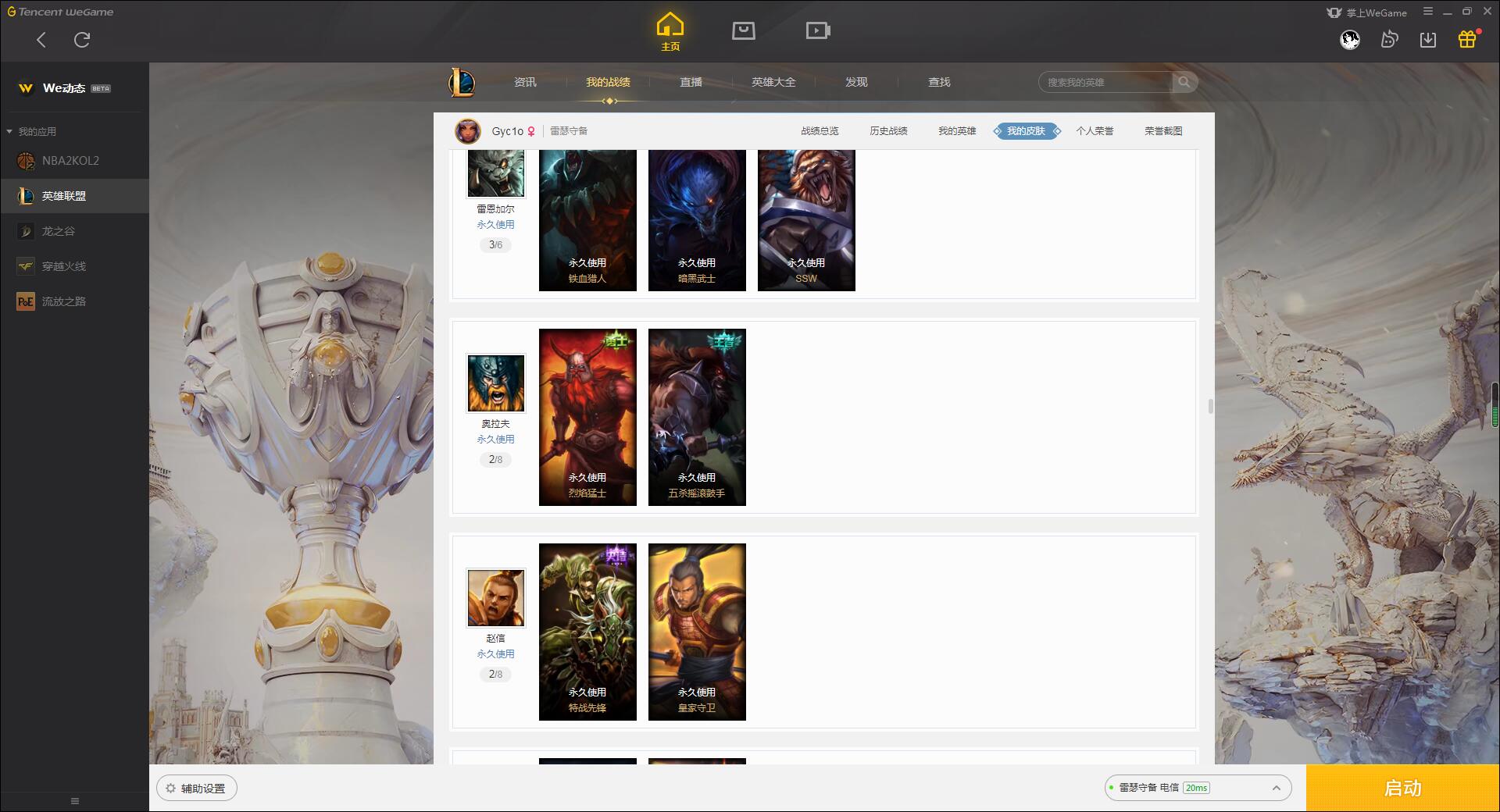The image size is (1500, 812).
Task: Open the 主页 home icon
Action: (x=670, y=32)
